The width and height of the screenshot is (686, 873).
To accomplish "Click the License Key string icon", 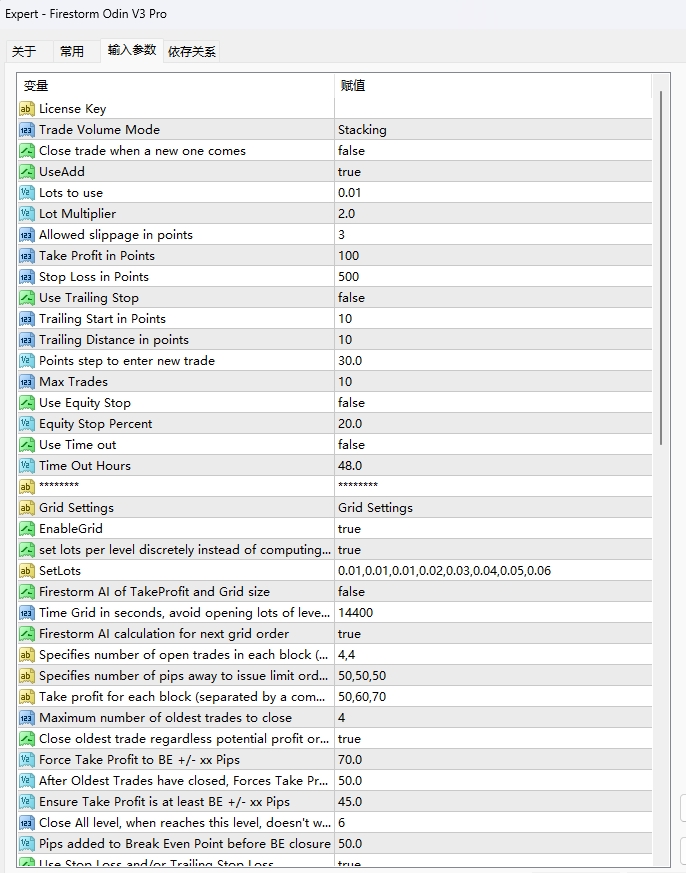I will pos(27,109).
